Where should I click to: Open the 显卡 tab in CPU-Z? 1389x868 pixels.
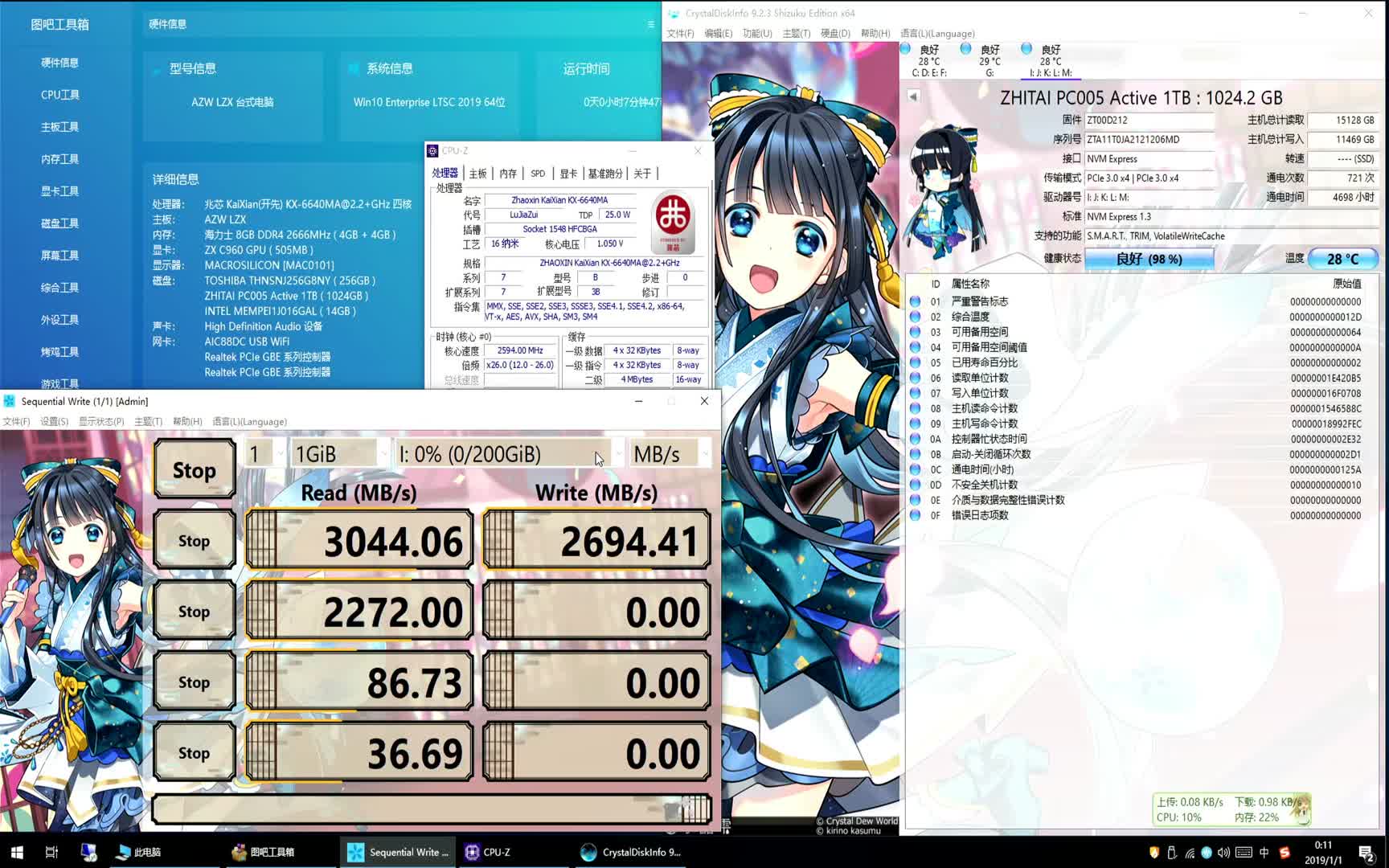[x=568, y=174]
